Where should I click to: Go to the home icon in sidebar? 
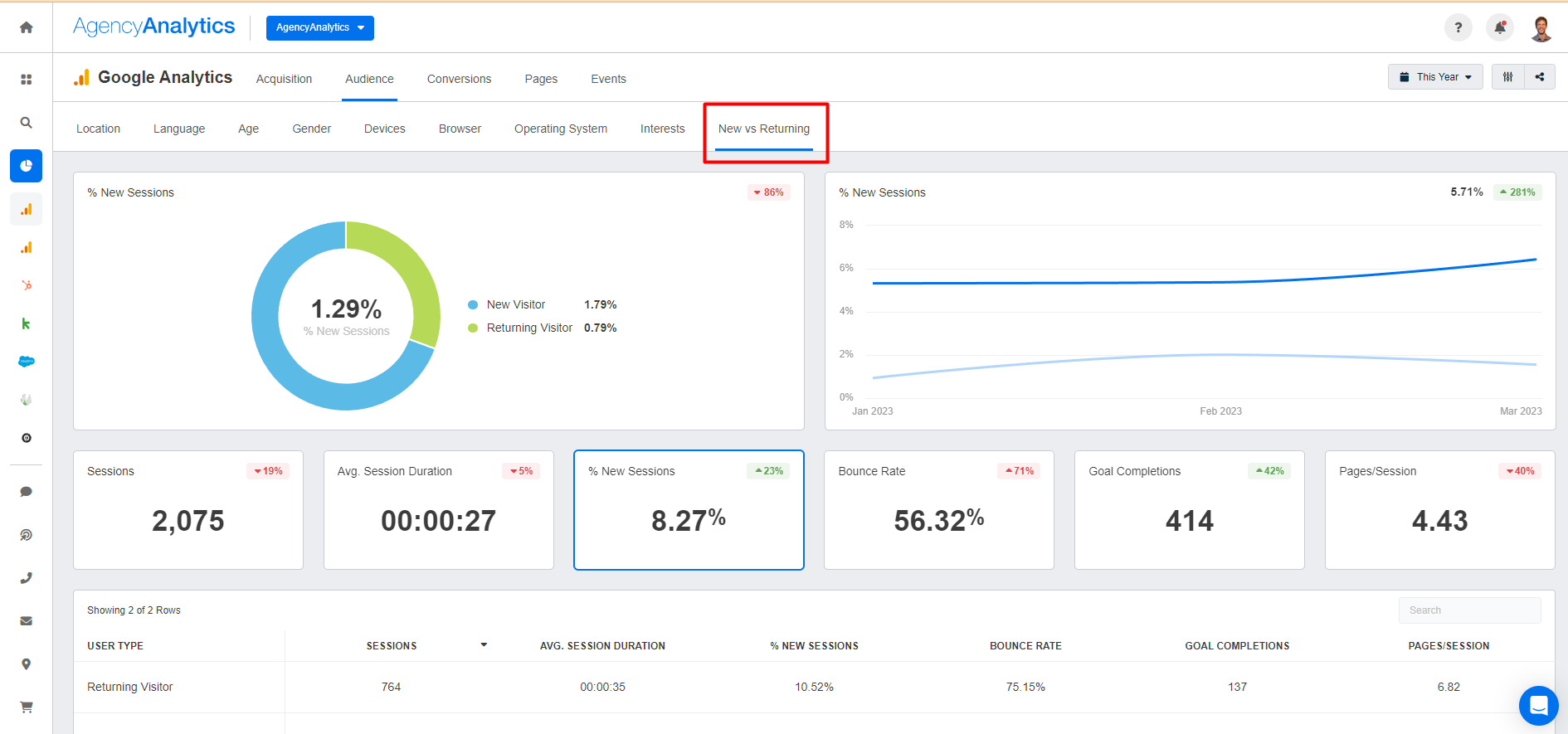pos(27,27)
